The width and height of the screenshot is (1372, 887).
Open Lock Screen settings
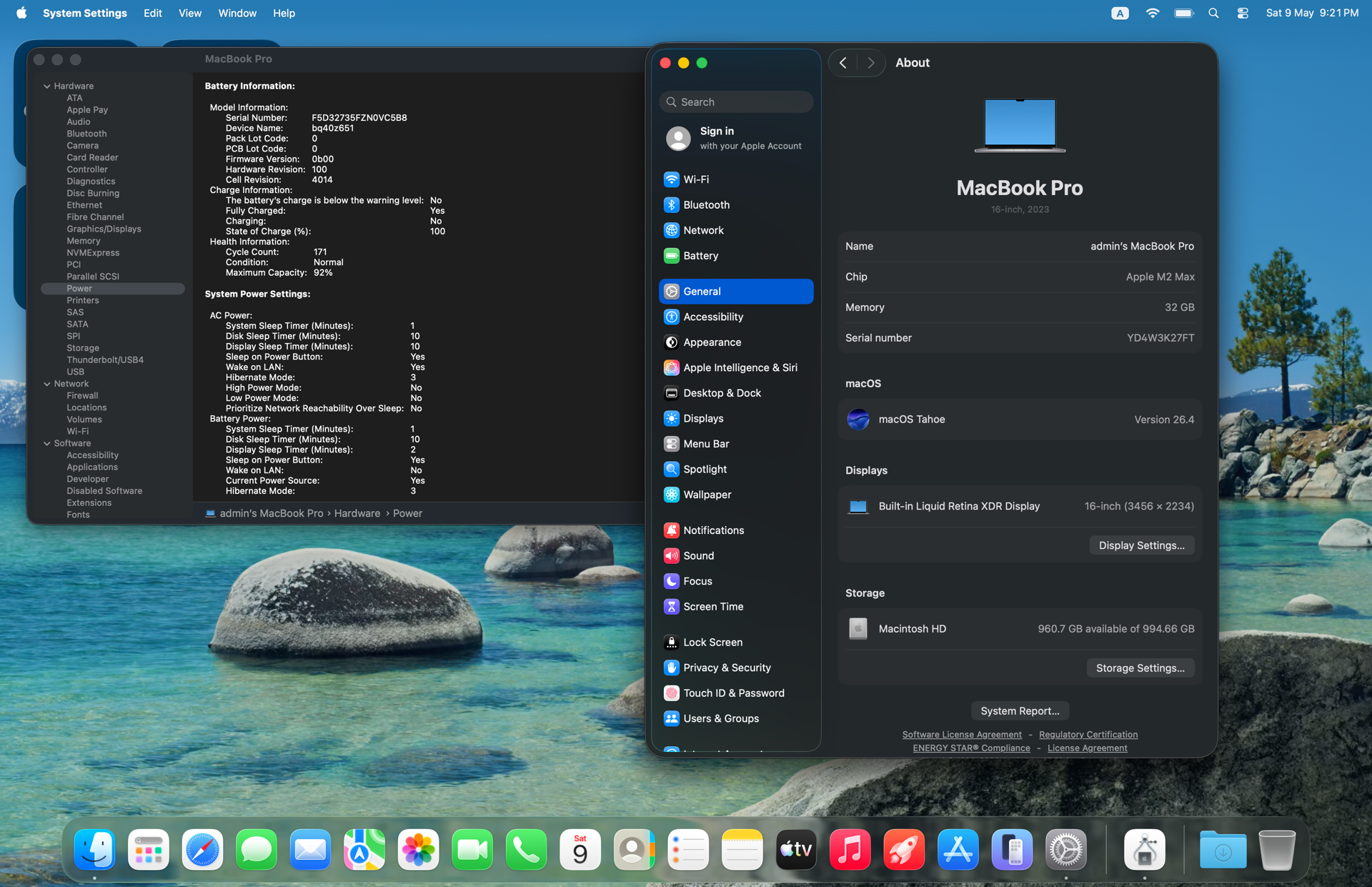click(736, 642)
